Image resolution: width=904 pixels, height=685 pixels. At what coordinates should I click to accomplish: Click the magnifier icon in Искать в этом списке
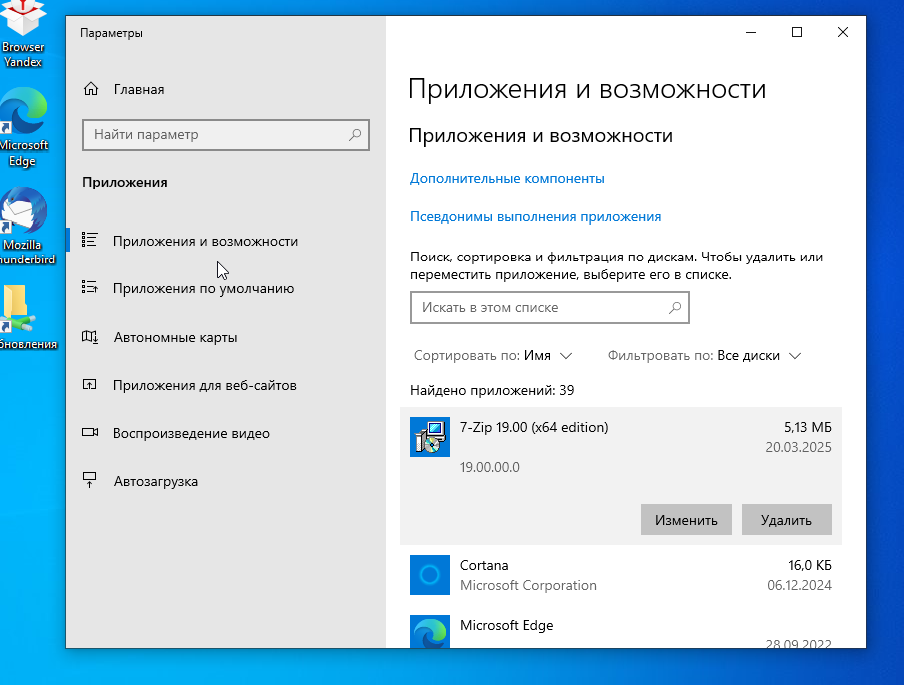coord(675,307)
